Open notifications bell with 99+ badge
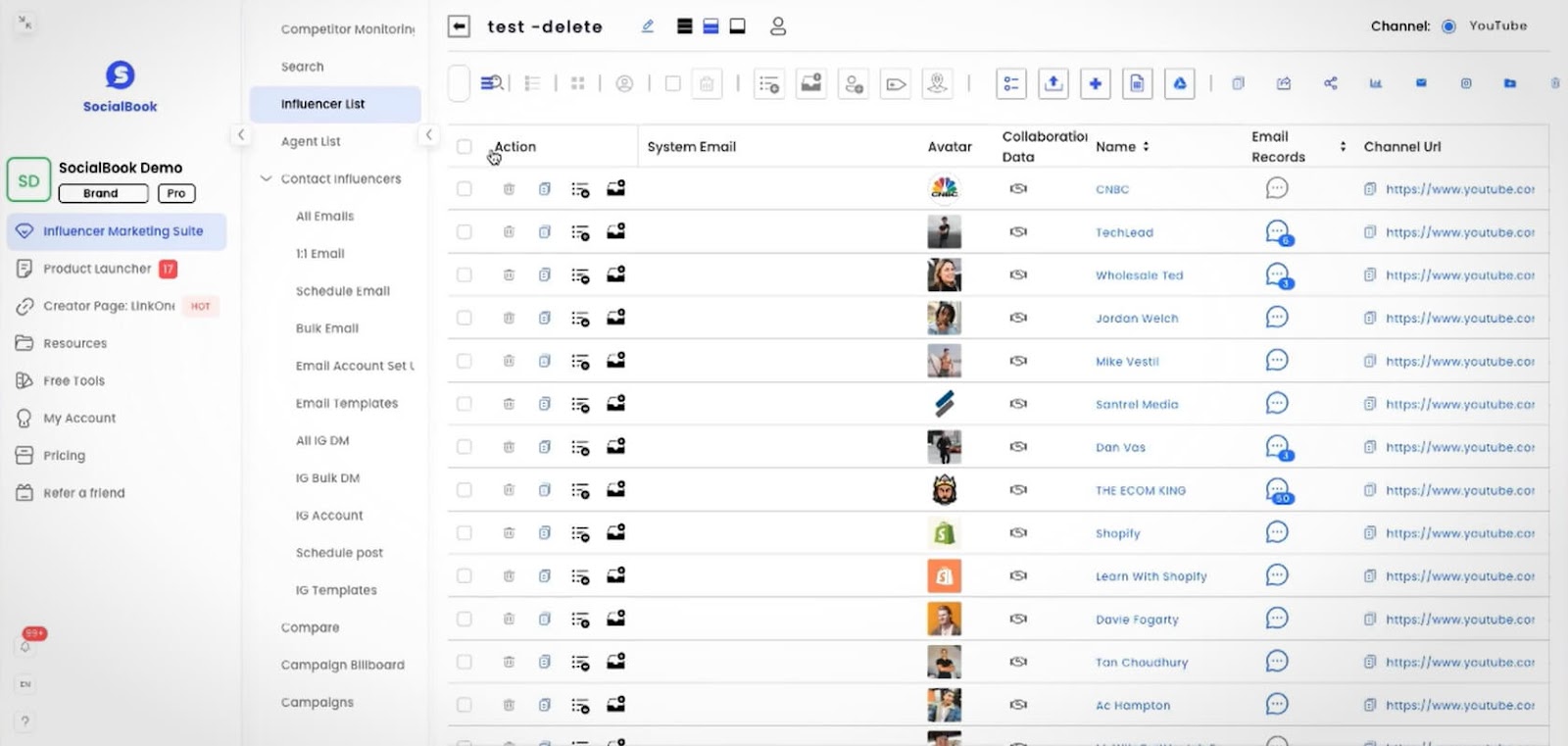The width and height of the screenshot is (1568, 746). tap(26, 645)
